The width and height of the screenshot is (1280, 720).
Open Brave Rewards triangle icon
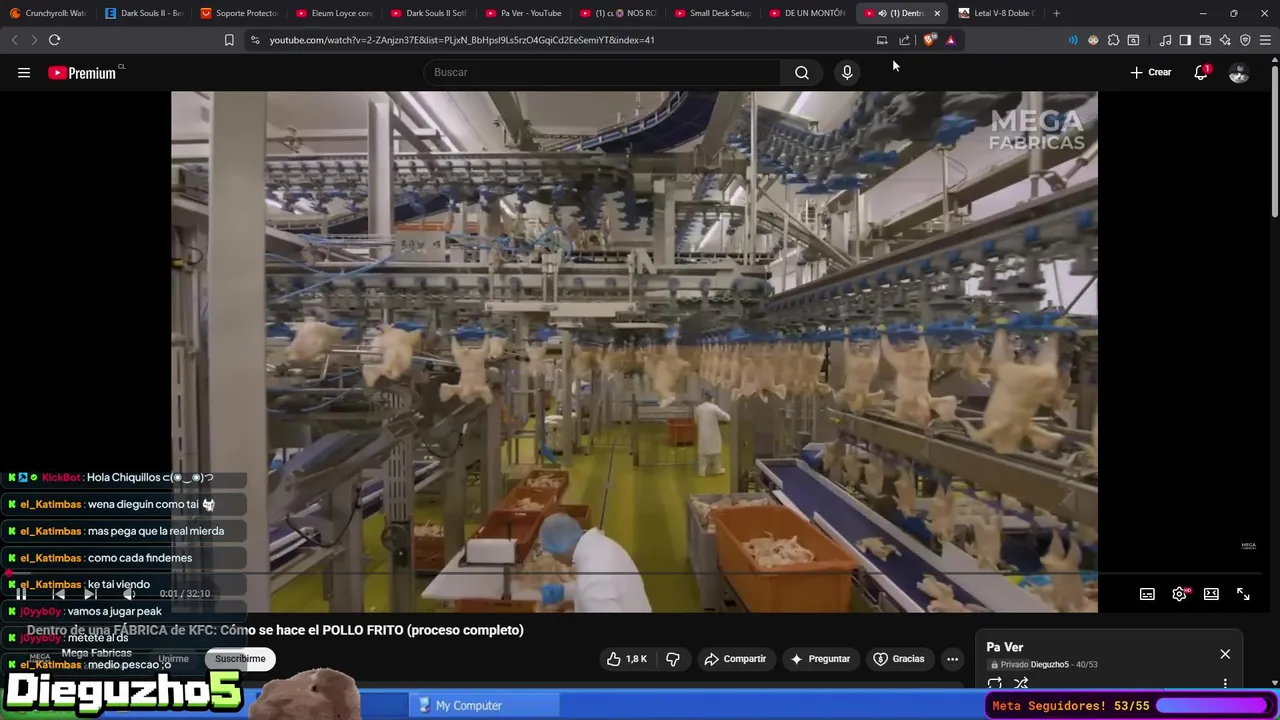950,40
